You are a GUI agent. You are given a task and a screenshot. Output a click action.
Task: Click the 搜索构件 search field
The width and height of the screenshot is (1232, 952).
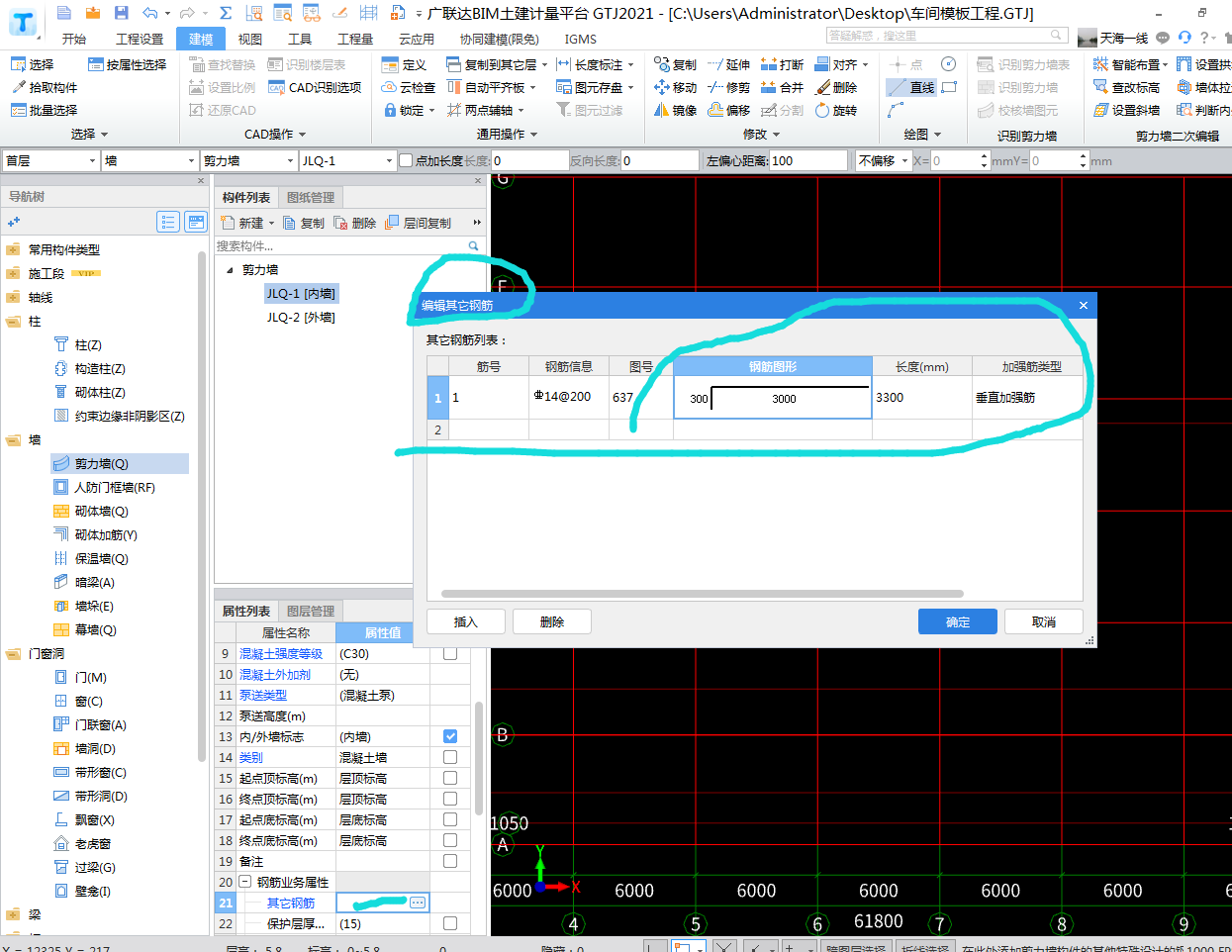tap(340, 245)
